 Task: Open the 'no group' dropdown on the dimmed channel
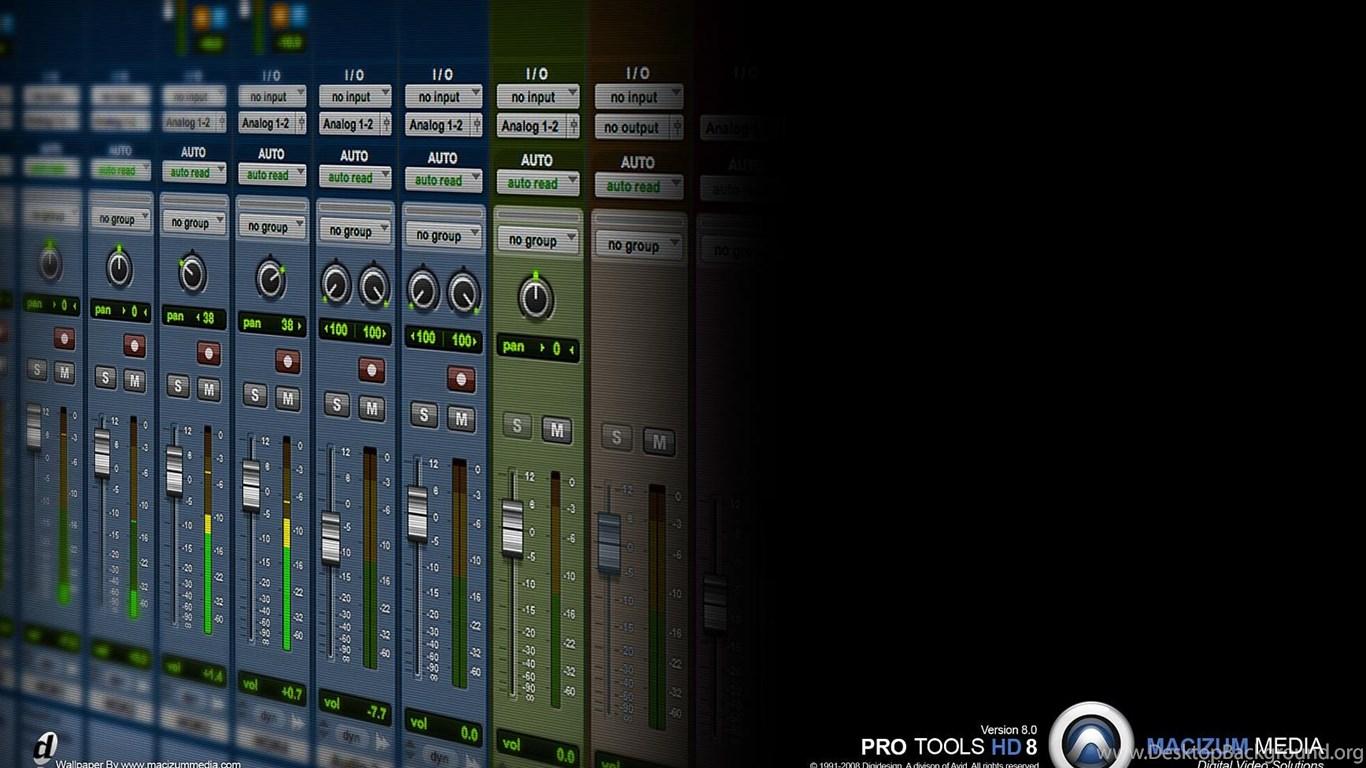pos(638,245)
